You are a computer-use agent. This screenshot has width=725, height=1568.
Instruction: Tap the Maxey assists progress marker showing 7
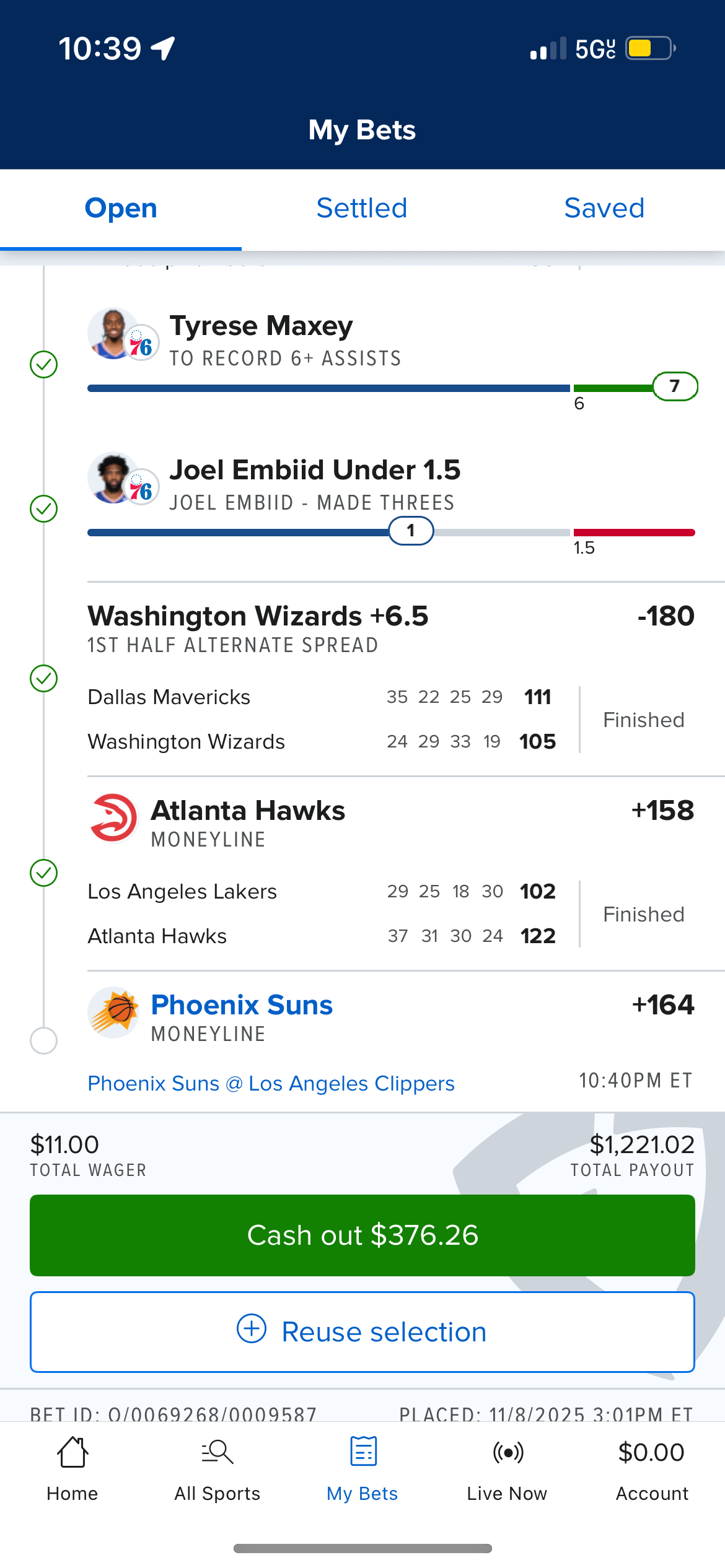(x=675, y=386)
